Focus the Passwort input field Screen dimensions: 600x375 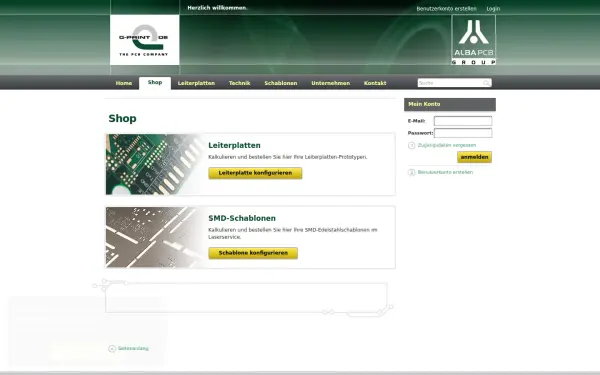[x=463, y=133]
